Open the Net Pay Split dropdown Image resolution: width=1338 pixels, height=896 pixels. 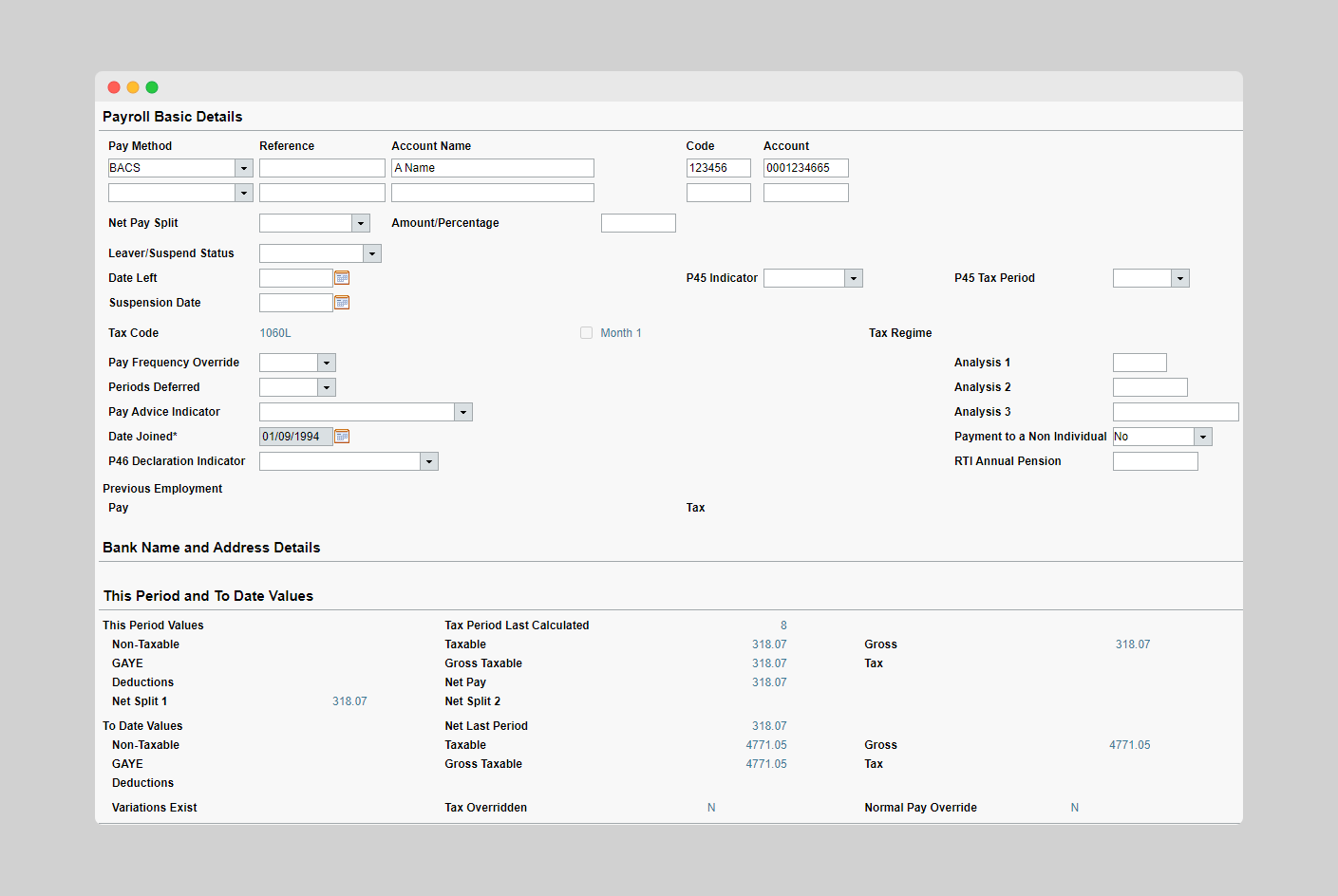click(360, 222)
